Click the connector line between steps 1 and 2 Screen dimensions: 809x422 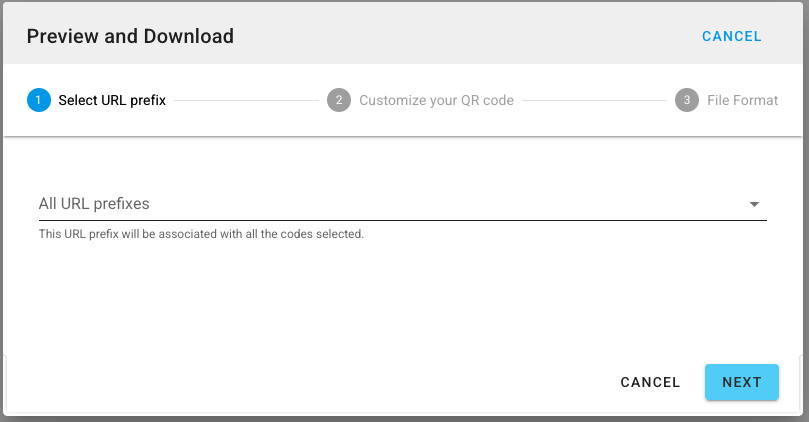click(246, 101)
